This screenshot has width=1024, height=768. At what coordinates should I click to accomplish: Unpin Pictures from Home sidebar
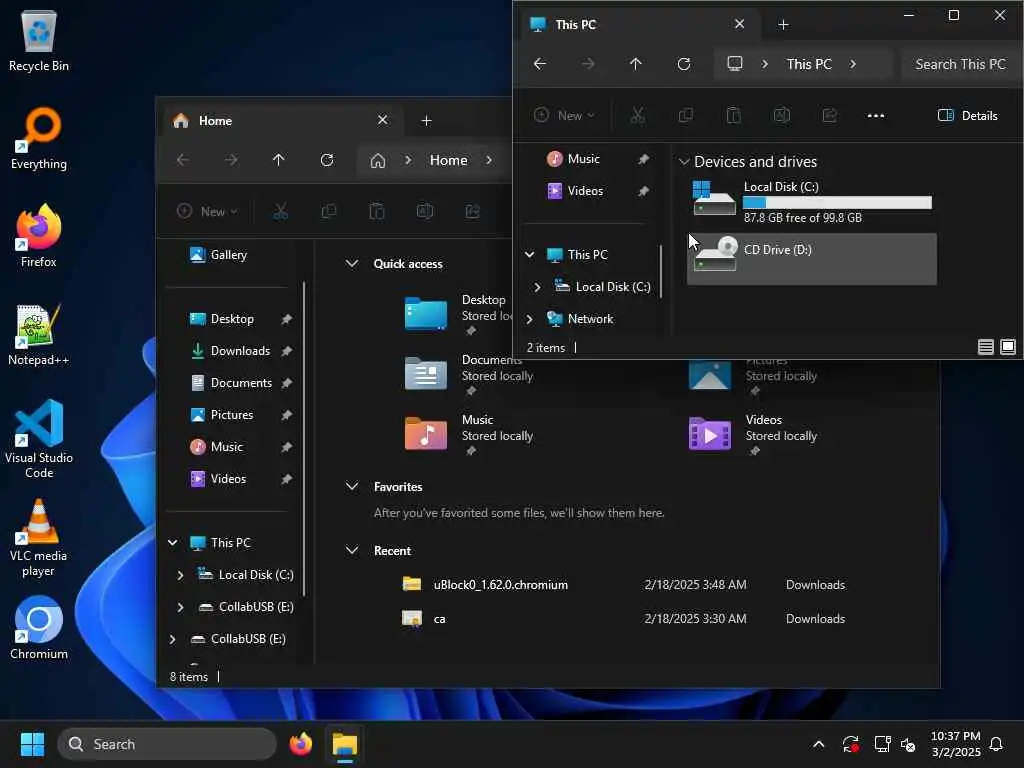(286, 415)
